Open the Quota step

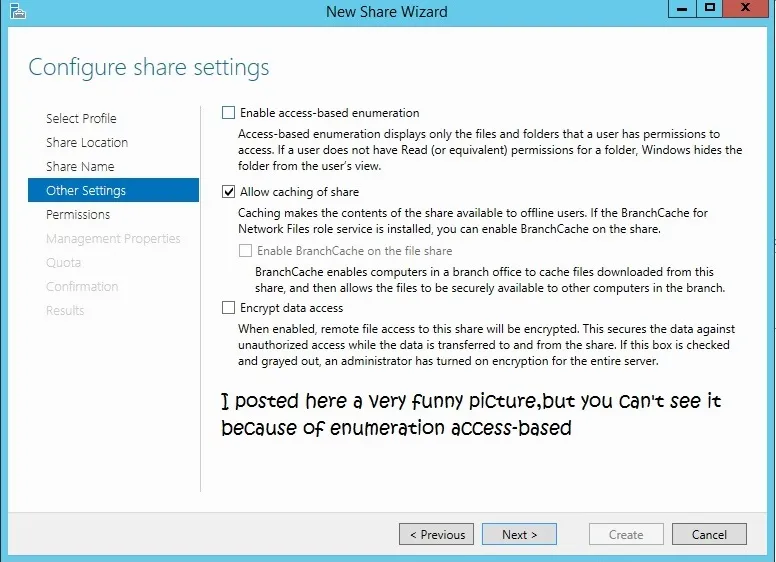coord(63,262)
